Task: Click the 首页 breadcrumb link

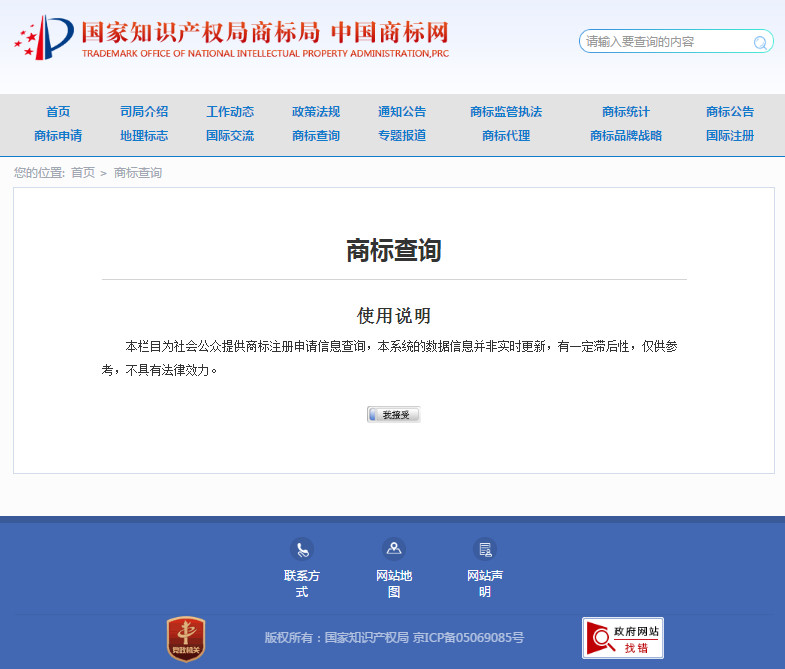Action: [x=83, y=173]
